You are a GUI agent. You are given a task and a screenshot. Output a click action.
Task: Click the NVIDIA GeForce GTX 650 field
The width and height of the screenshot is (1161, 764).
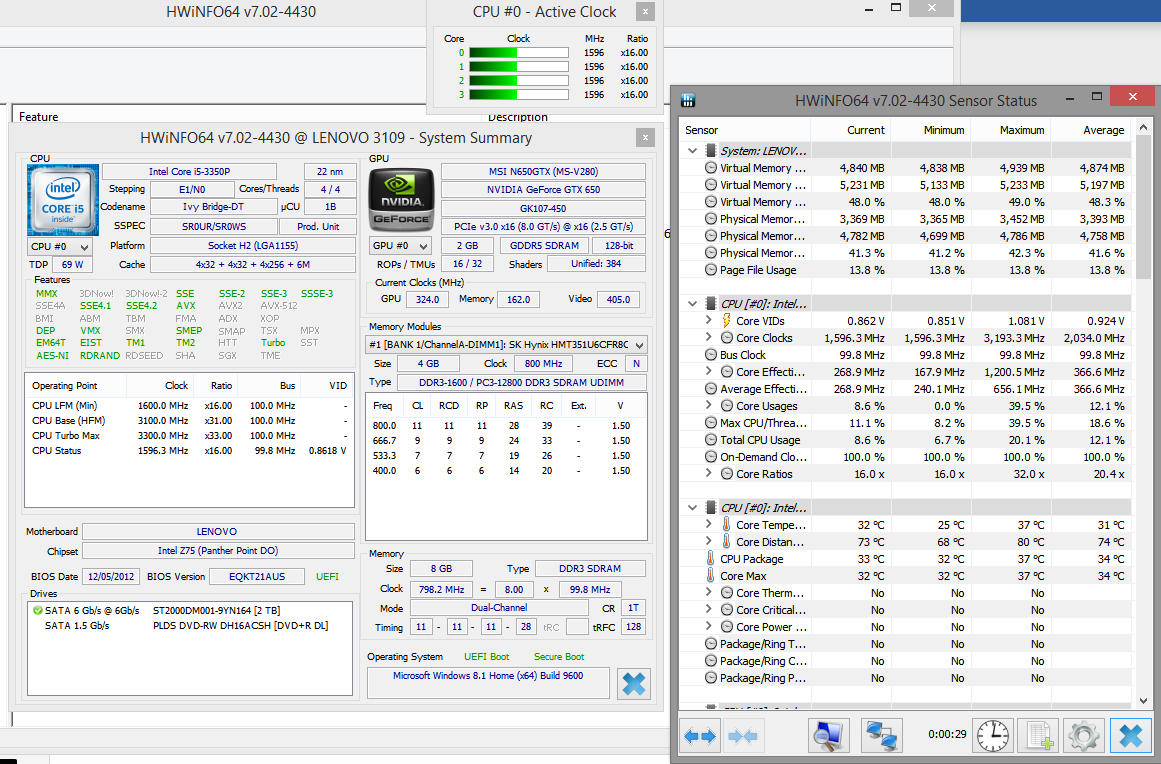pyautogui.click(x=543, y=190)
